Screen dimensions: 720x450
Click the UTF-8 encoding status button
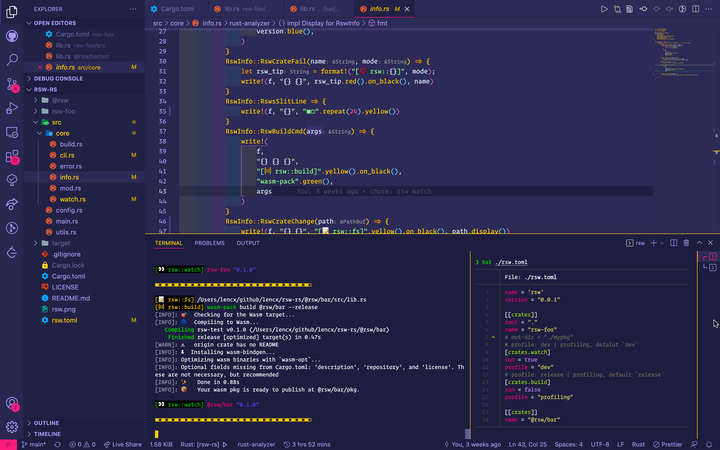point(600,444)
